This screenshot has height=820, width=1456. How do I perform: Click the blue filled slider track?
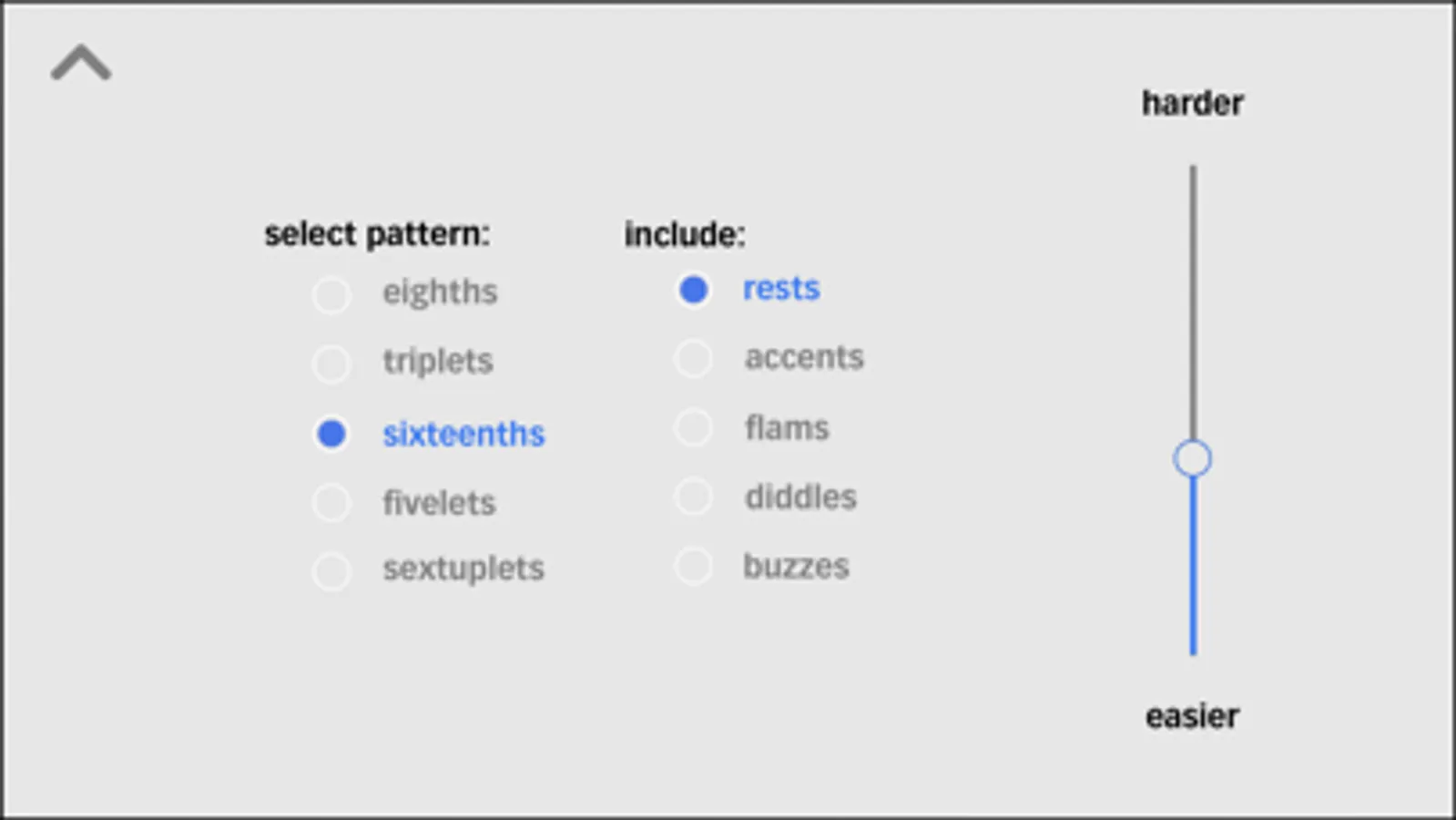pos(1193,565)
